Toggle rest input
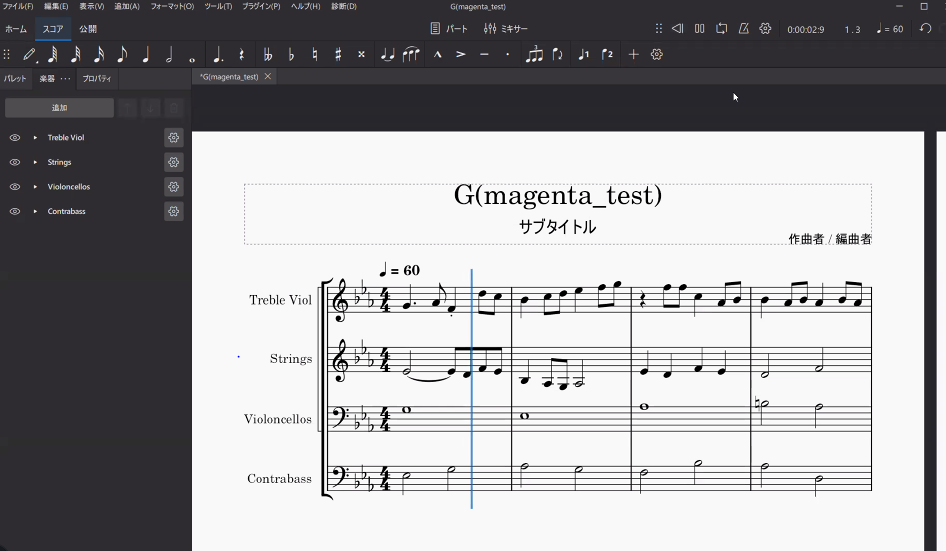Viewport: 946px width, 551px height. [241, 55]
